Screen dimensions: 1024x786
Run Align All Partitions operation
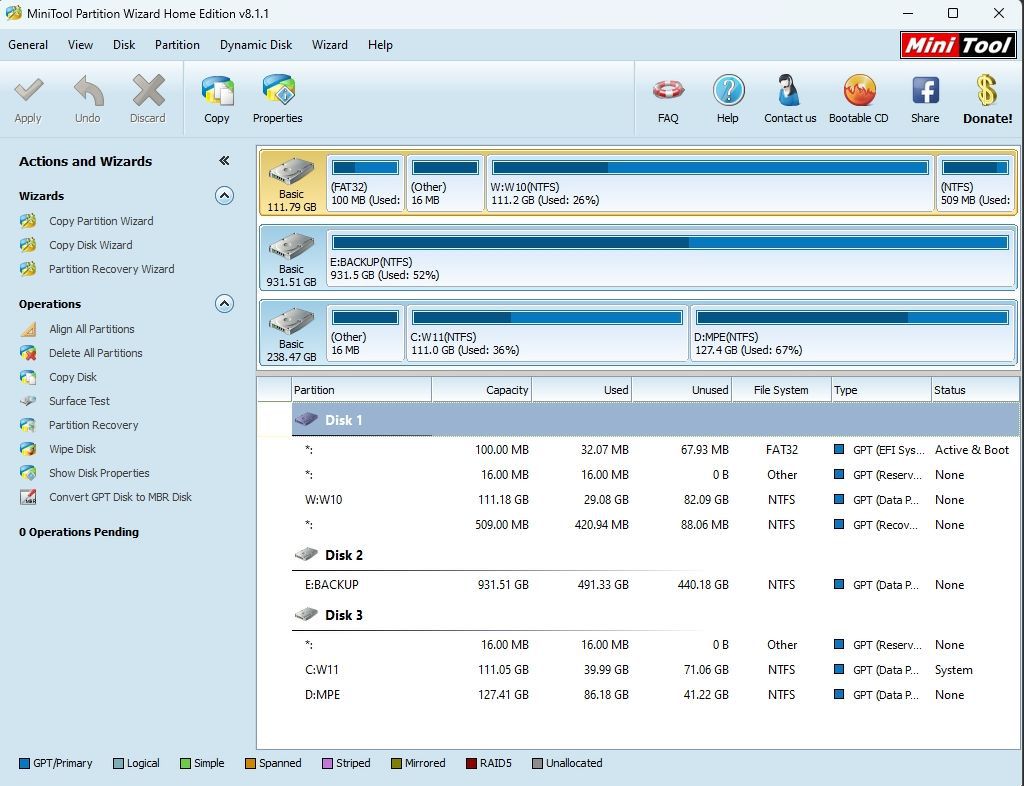(91, 329)
